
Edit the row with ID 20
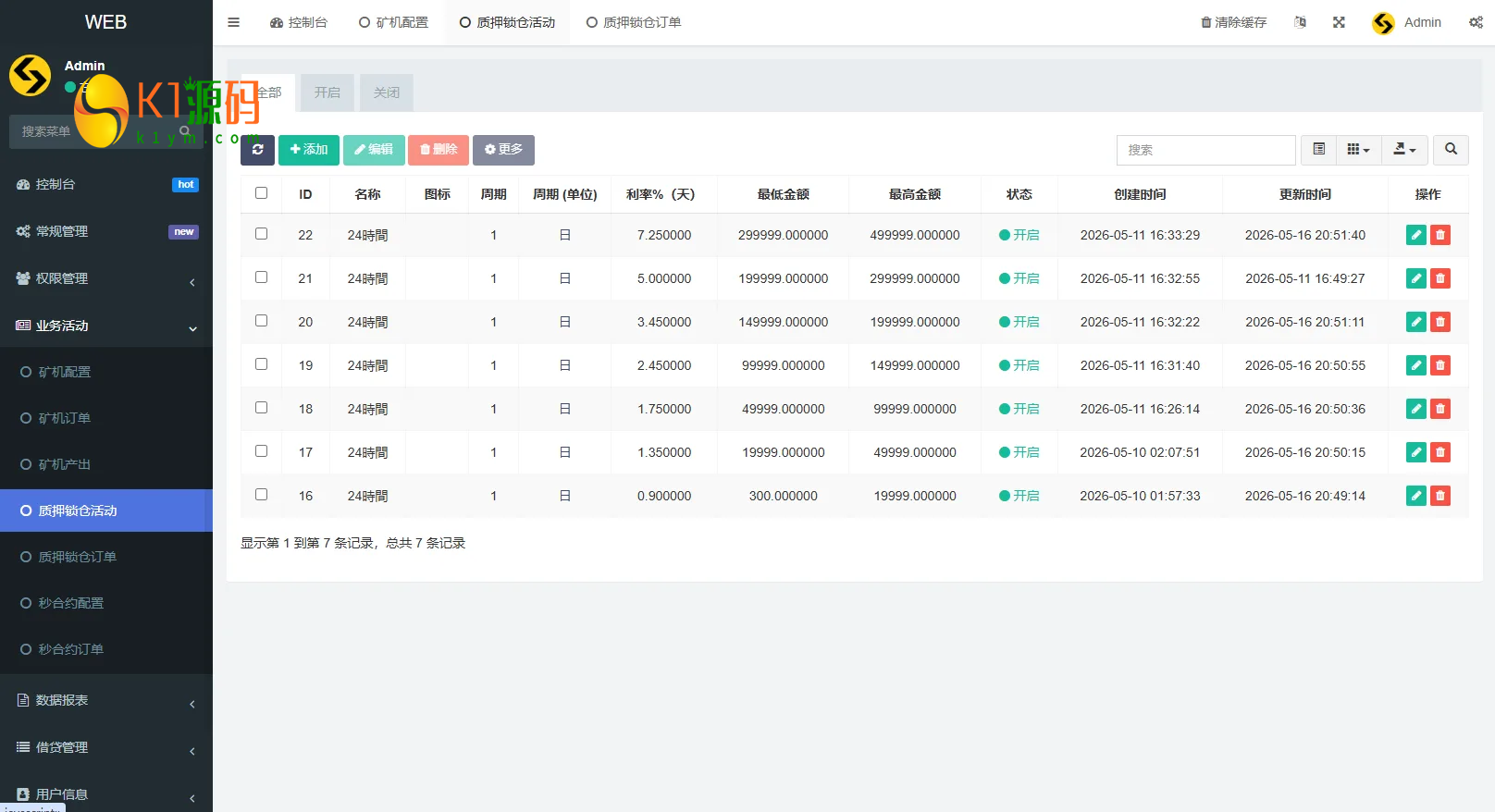point(1415,322)
